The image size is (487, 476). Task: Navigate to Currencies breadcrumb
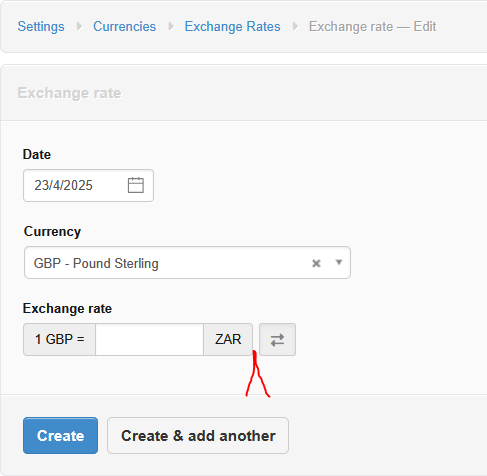click(x=124, y=26)
